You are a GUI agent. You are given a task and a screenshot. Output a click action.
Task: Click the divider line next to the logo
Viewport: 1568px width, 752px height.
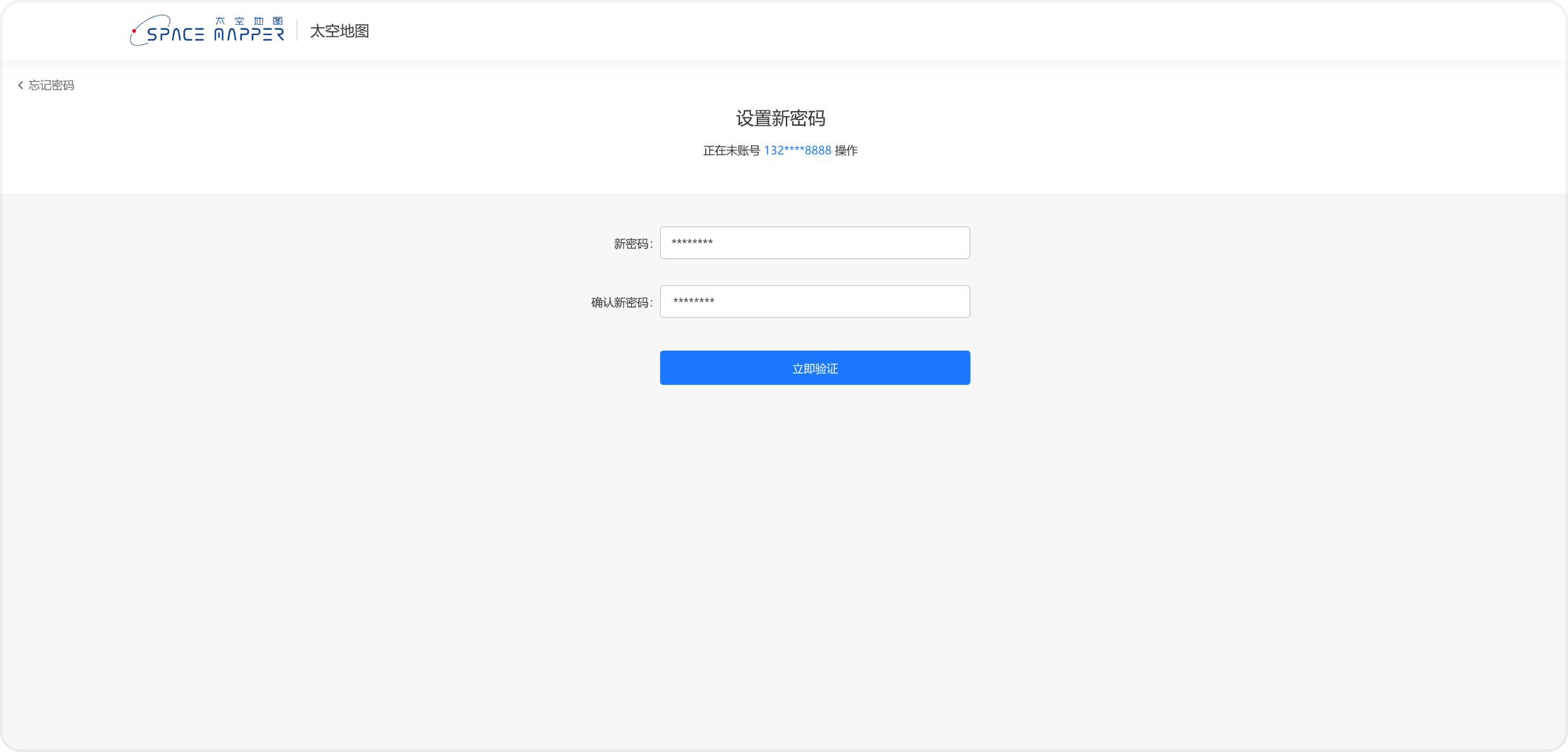[x=298, y=30]
